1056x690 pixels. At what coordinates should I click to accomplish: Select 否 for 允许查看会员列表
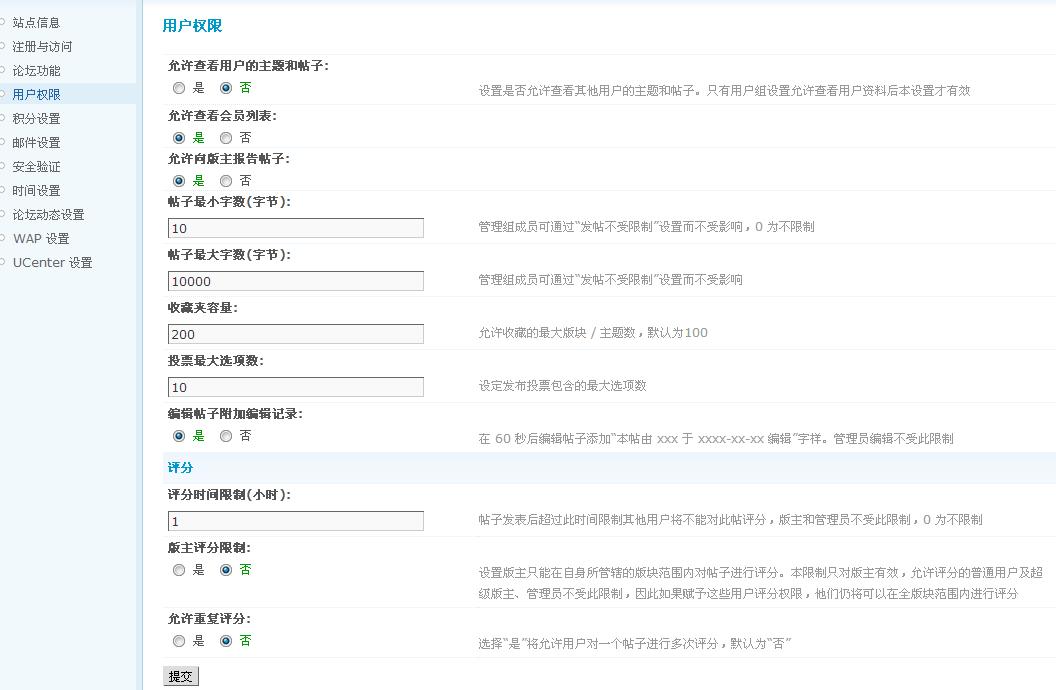click(x=226, y=138)
